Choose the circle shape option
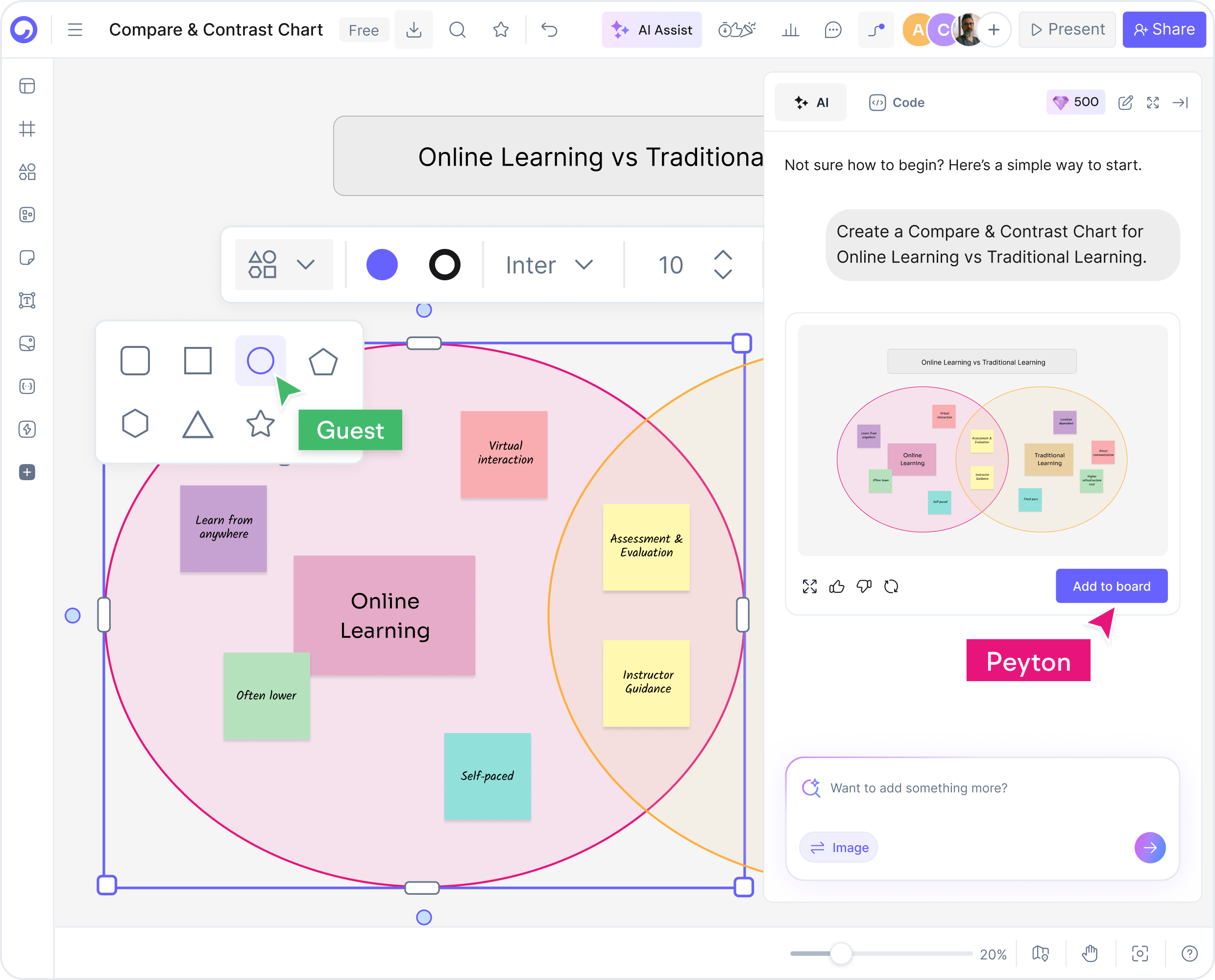Image resolution: width=1215 pixels, height=980 pixels. pyautogui.click(x=260, y=361)
